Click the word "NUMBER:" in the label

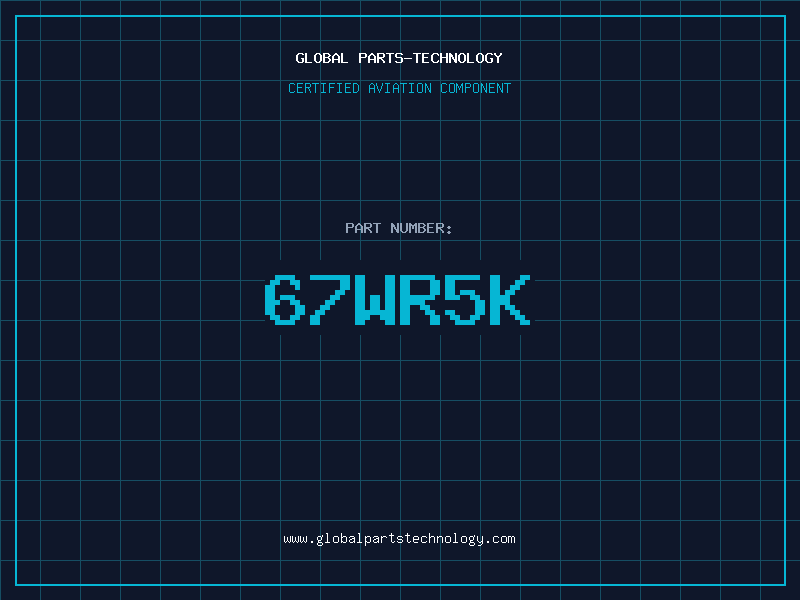pyautogui.click(x=422, y=228)
